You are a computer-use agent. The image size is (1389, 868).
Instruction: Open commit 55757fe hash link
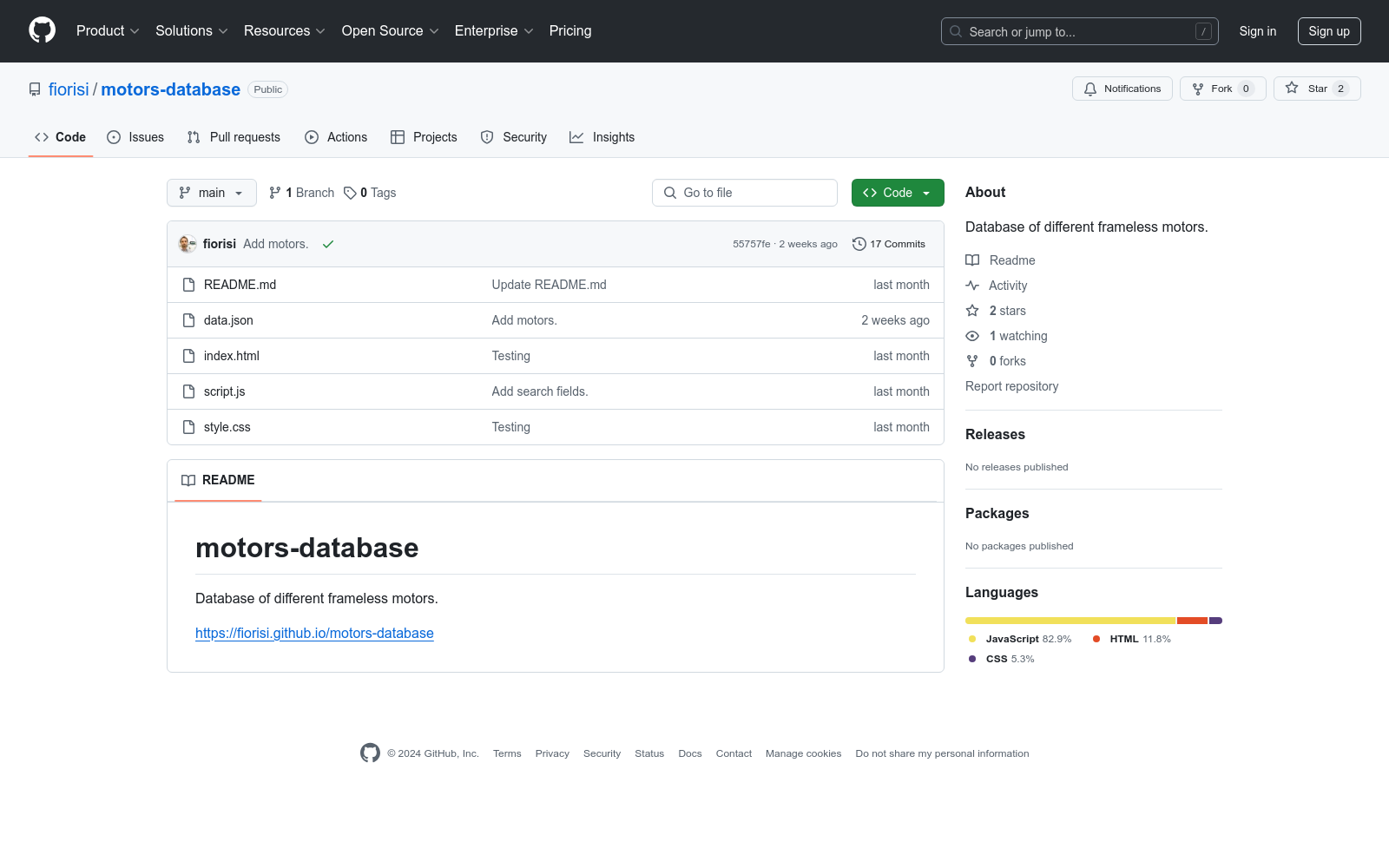click(752, 244)
